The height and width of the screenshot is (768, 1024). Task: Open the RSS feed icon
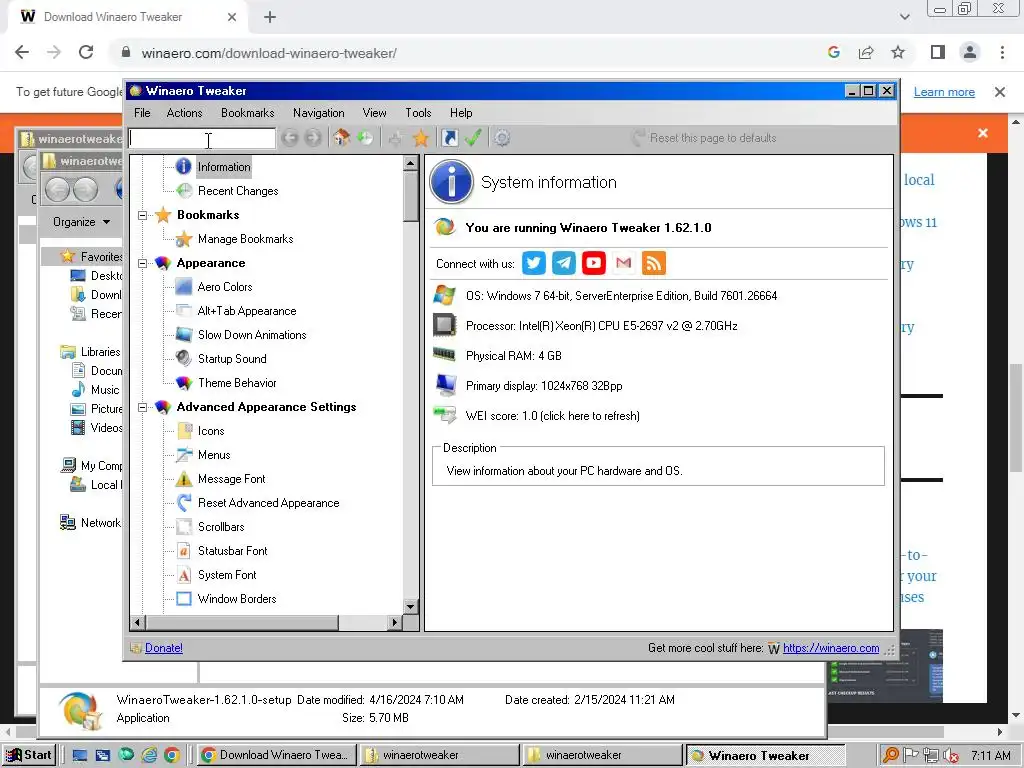pyautogui.click(x=654, y=263)
